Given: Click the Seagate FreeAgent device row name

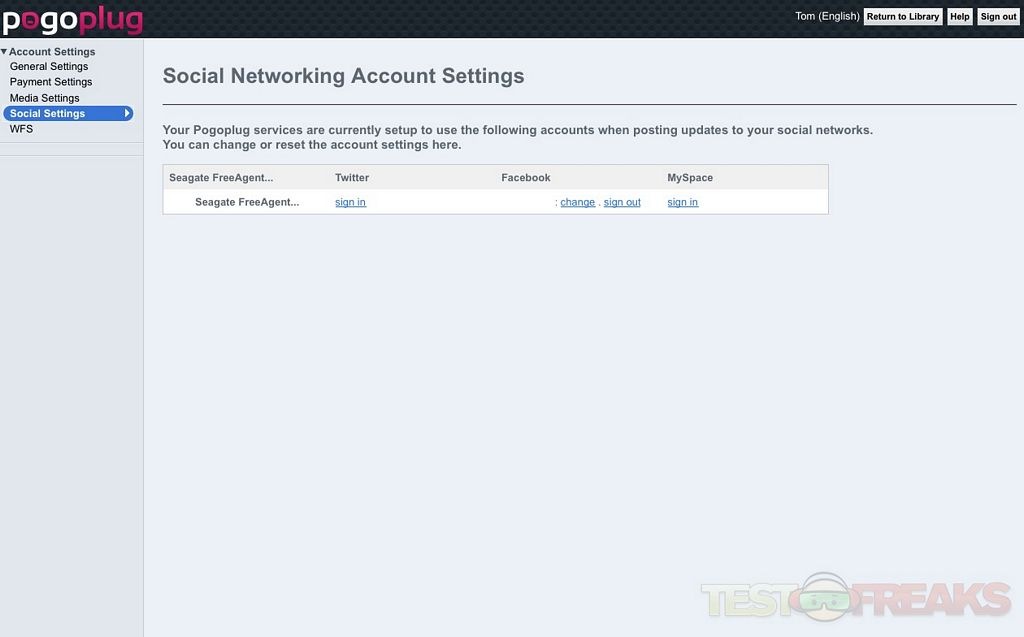Looking at the screenshot, I should pos(247,202).
